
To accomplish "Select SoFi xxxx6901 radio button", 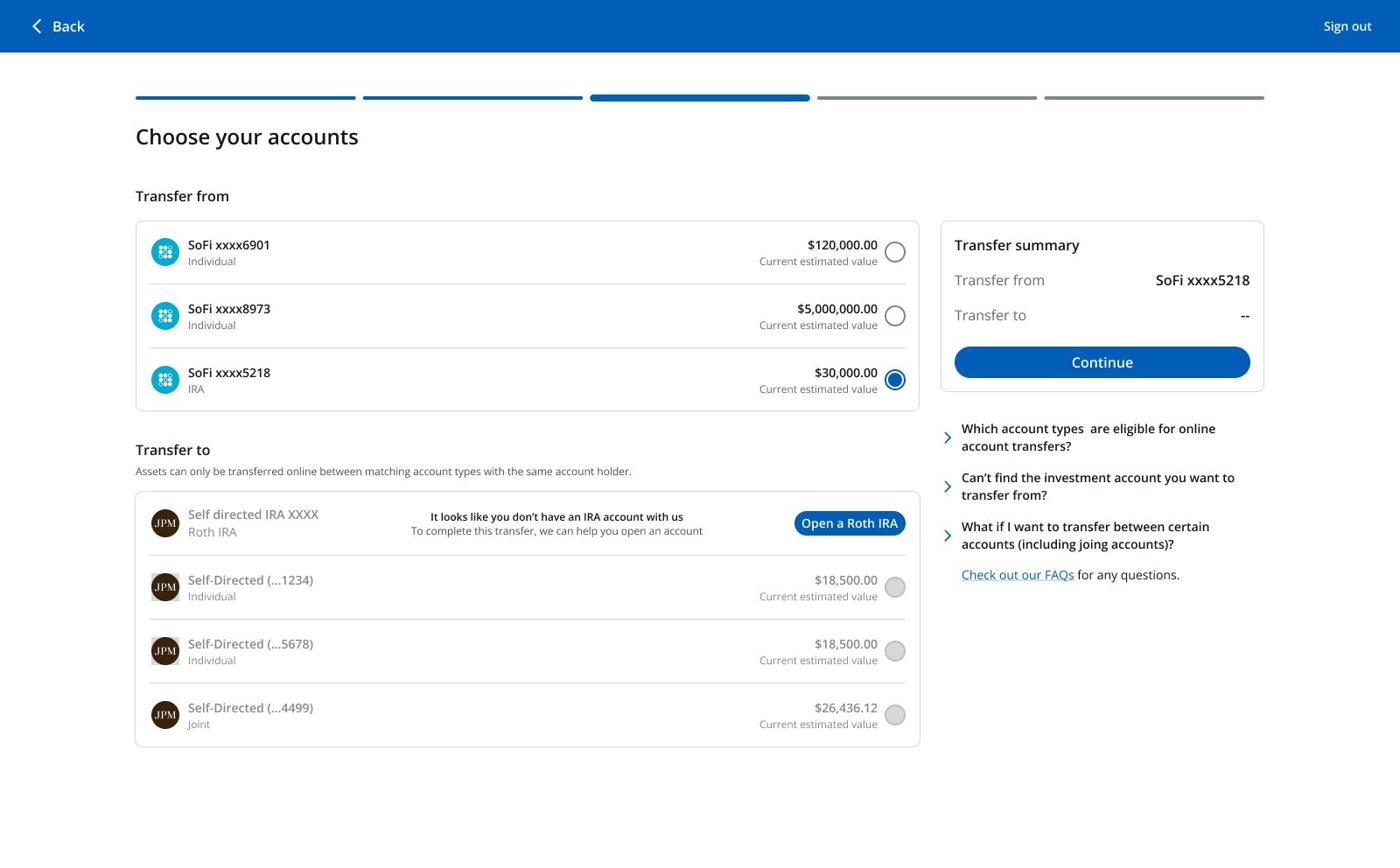I will pyautogui.click(x=895, y=252).
